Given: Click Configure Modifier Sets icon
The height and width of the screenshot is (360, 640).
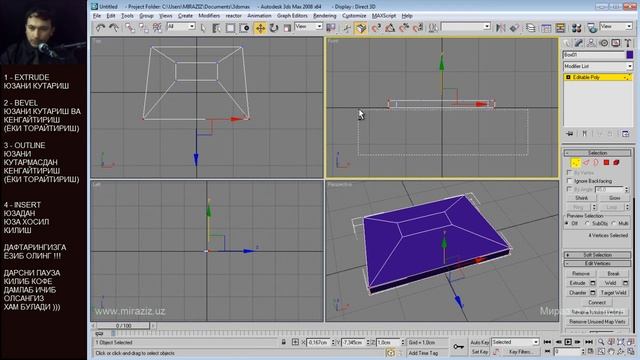Looking at the screenshot, I should 625,133.
